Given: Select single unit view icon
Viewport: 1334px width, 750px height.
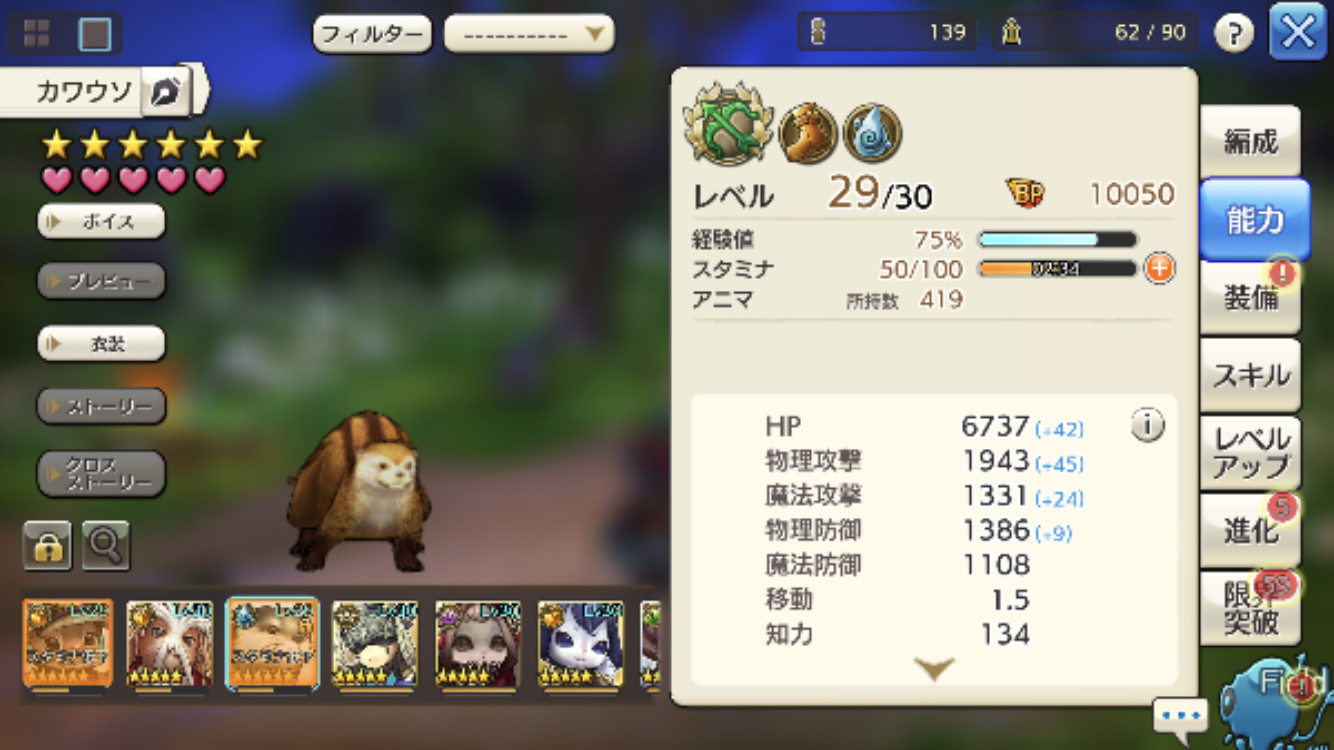Looking at the screenshot, I should (95, 34).
